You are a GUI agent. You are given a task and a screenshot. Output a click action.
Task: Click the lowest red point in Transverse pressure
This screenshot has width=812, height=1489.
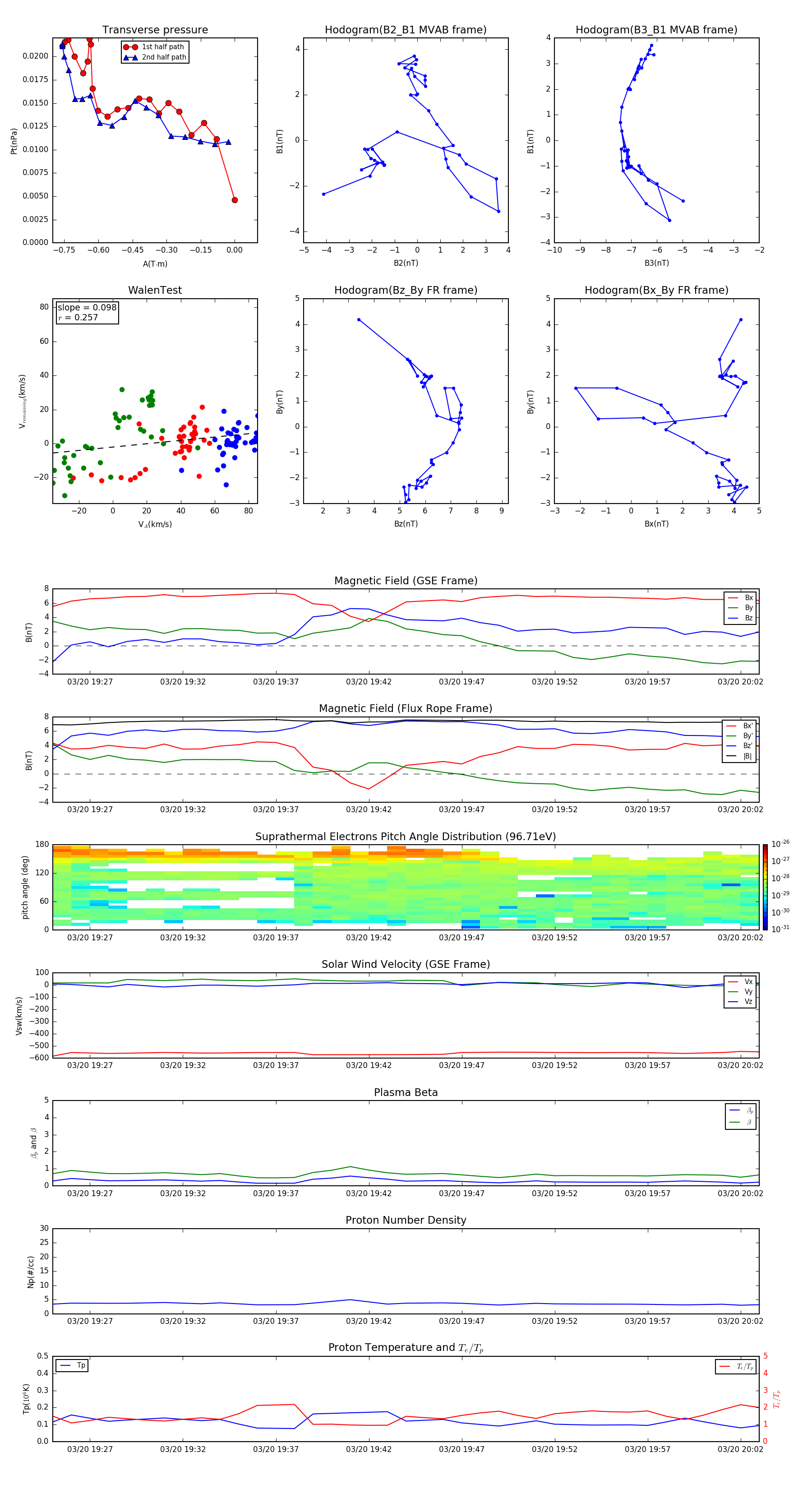(x=235, y=200)
